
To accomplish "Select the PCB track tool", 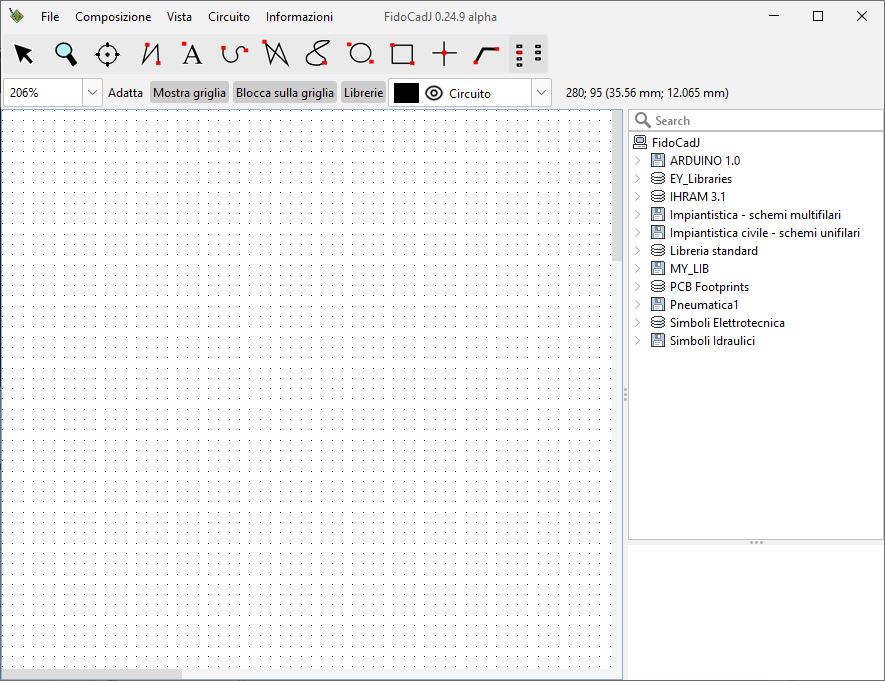I will (x=486, y=54).
